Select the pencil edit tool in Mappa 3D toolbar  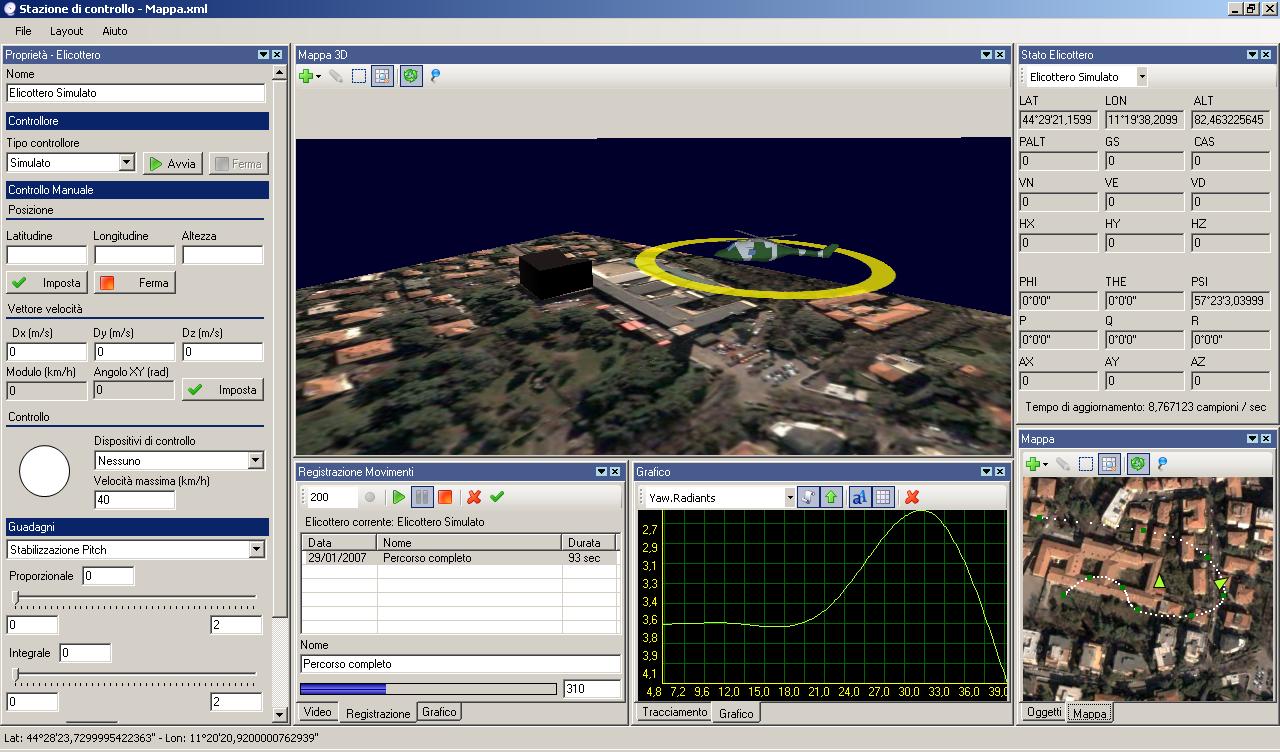pyautogui.click(x=336, y=76)
